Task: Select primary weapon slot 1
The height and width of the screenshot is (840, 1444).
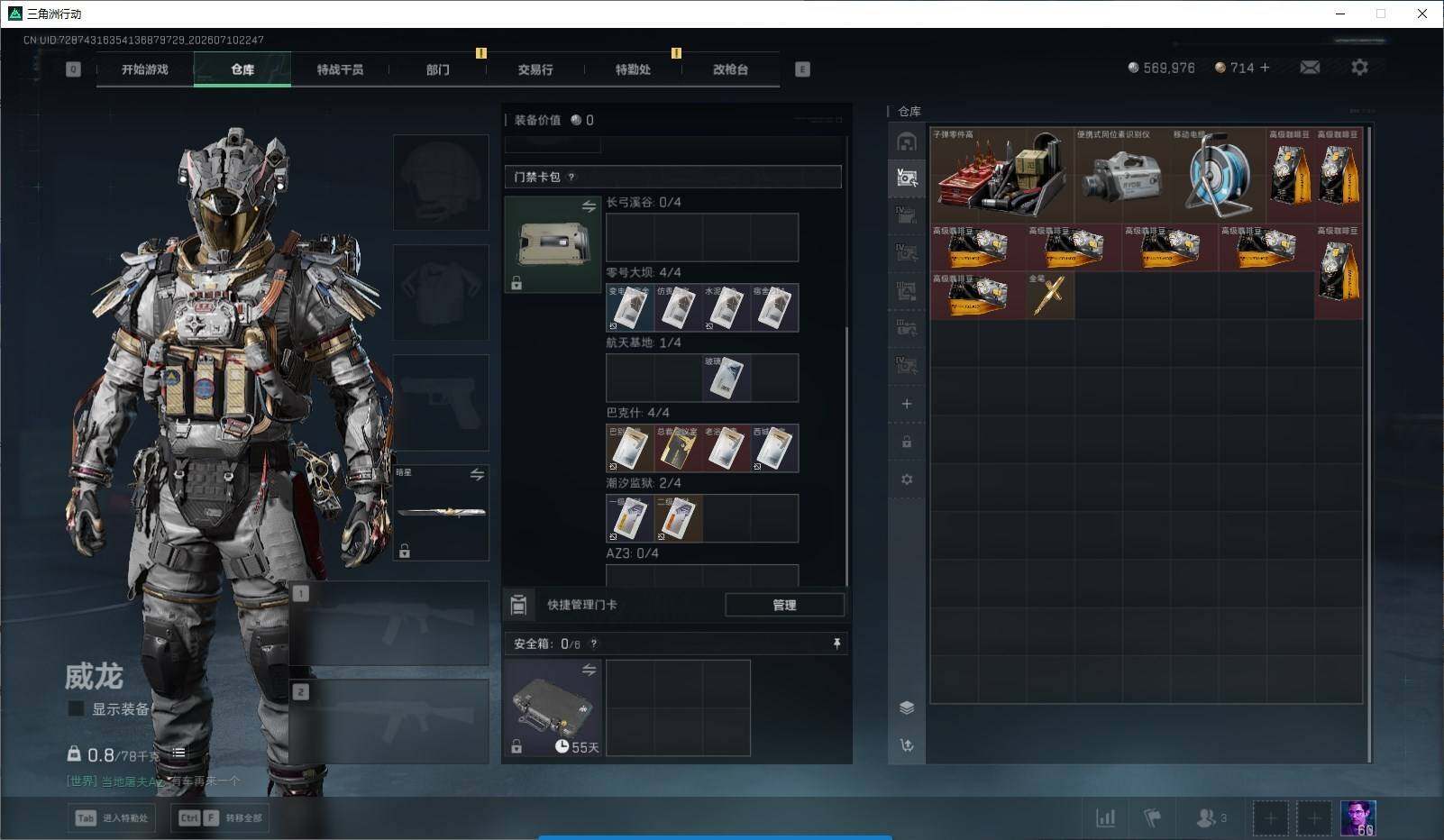Action: (x=389, y=623)
